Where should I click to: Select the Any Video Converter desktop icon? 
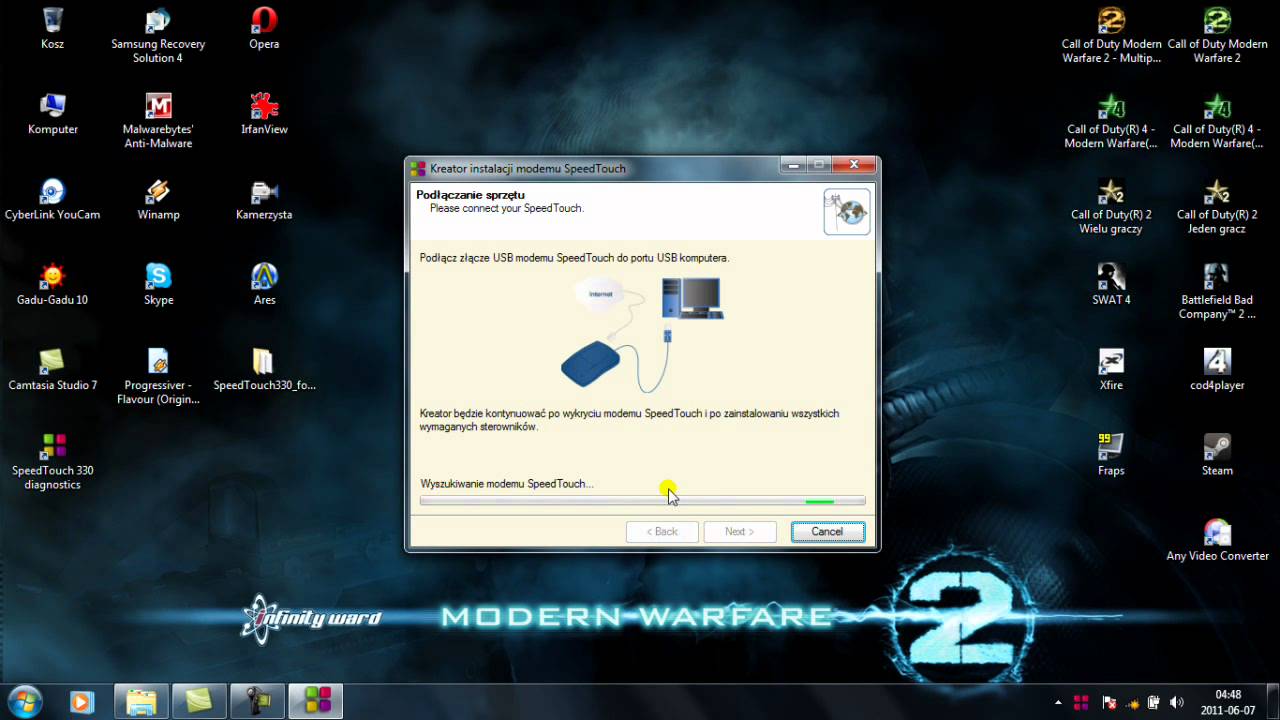tap(1217, 538)
